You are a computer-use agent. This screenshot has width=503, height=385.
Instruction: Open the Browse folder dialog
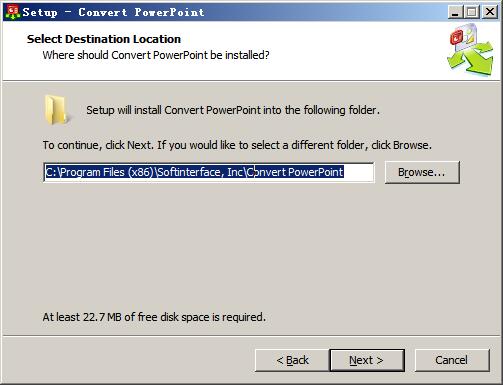(422, 172)
